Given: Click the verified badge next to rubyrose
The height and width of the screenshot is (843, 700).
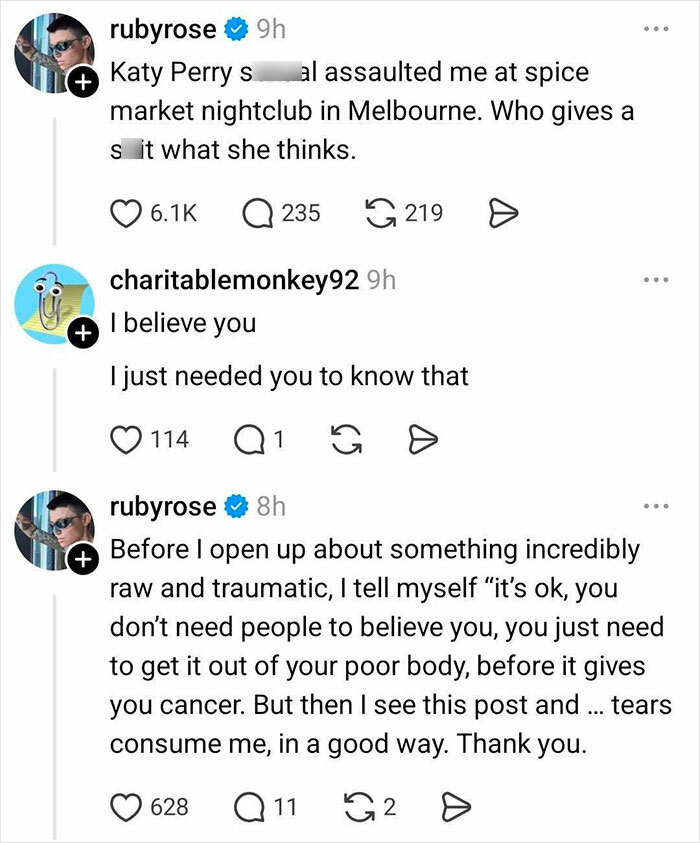Looking at the screenshot, I should [235, 28].
